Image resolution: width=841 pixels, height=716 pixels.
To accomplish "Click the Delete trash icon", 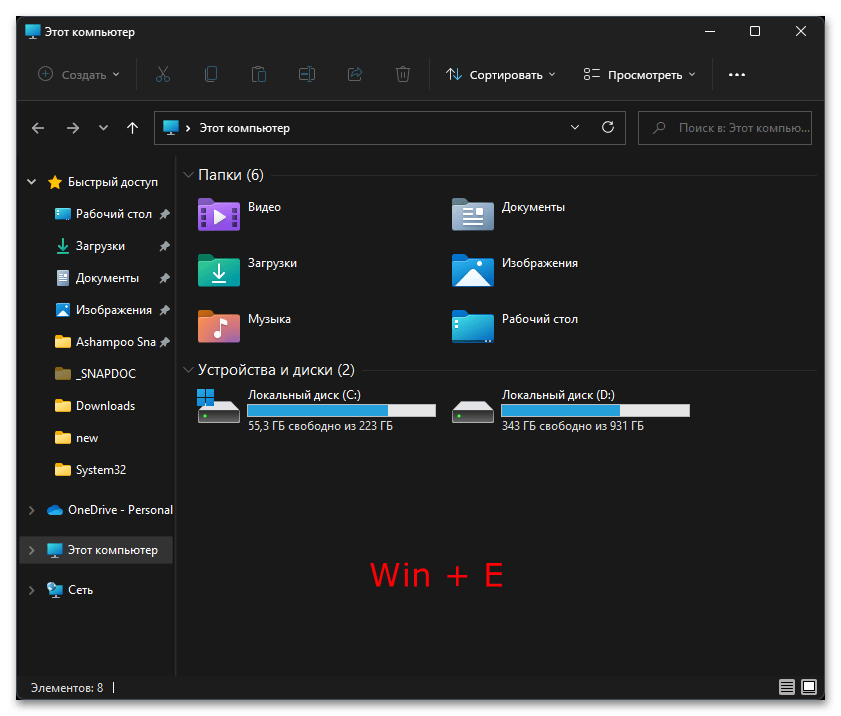I will [x=403, y=74].
